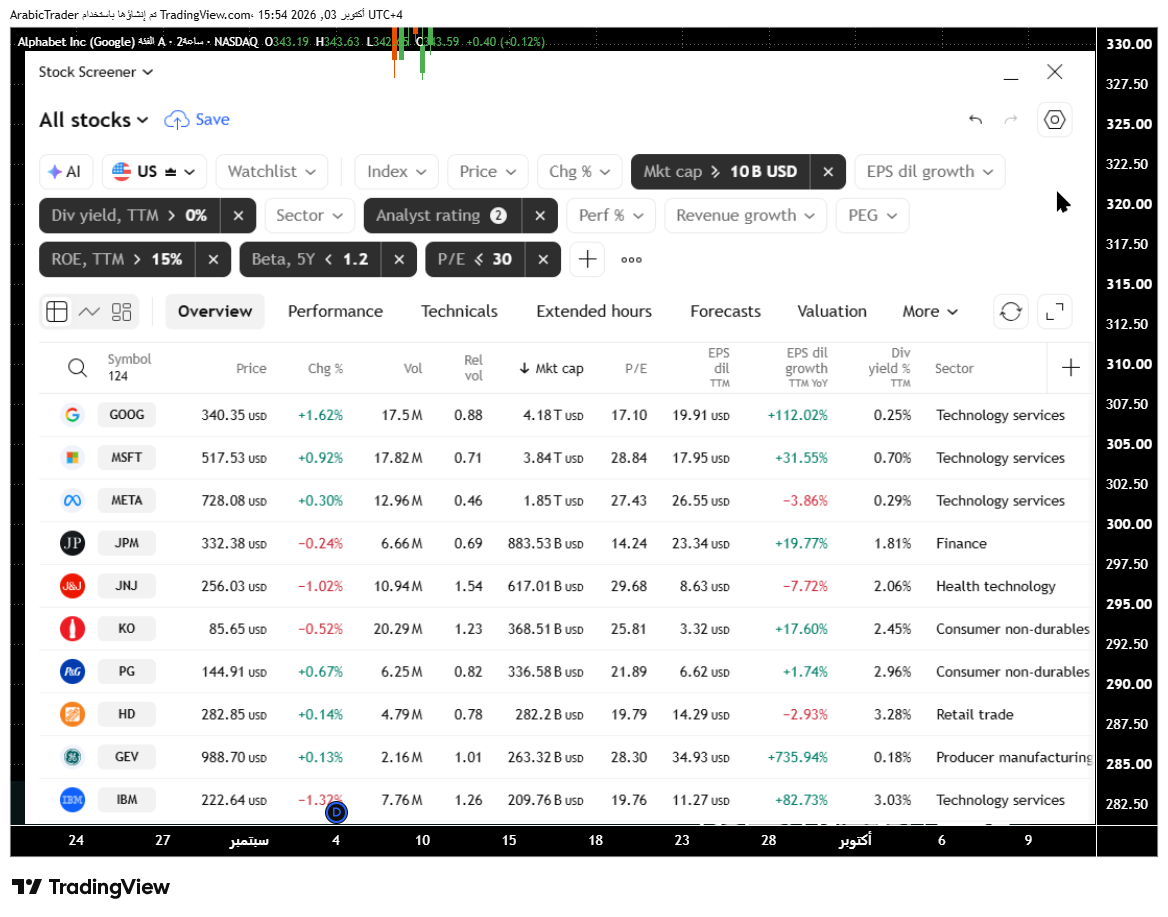Remove the Mkt cap filter
Viewport: 1168px width, 917px height.
pyautogui.click(x=828, y=171)
